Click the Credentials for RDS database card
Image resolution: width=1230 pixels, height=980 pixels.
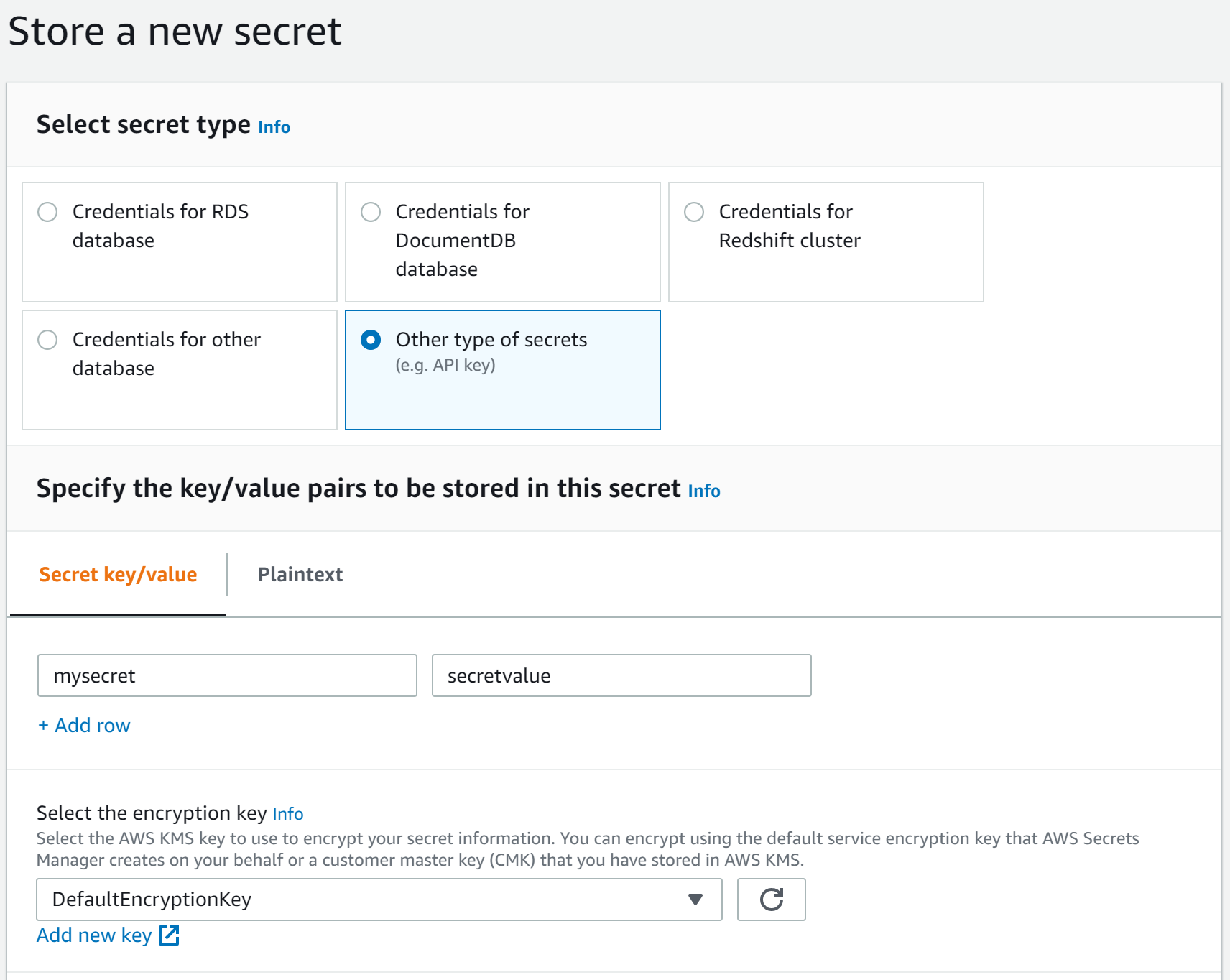coord(180,241)
